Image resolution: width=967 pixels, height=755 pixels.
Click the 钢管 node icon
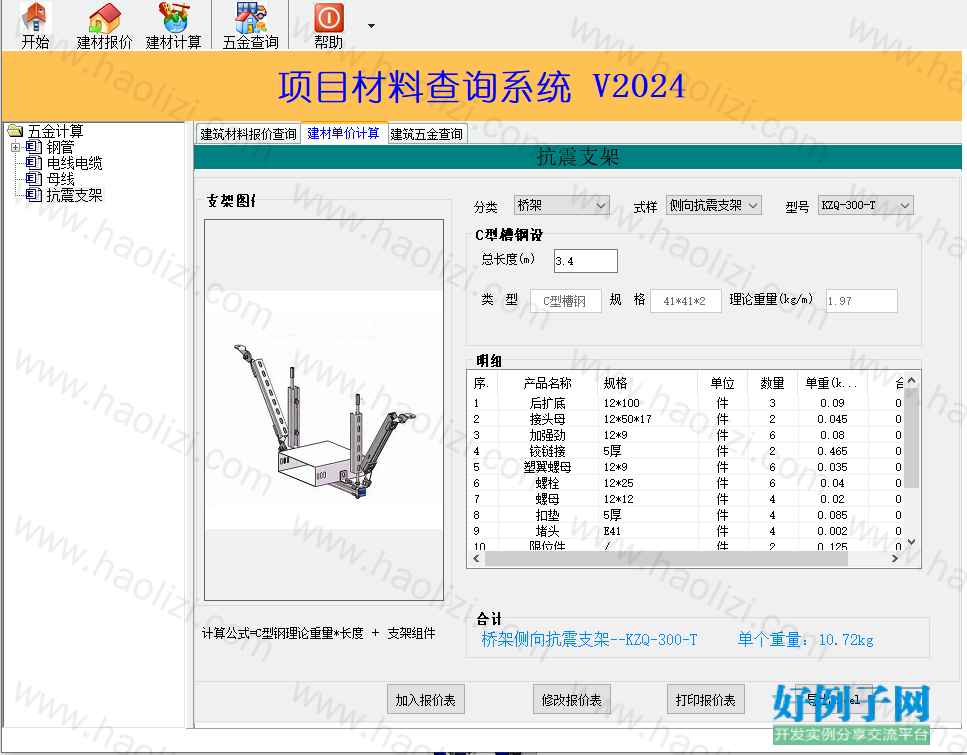point(33,147)
